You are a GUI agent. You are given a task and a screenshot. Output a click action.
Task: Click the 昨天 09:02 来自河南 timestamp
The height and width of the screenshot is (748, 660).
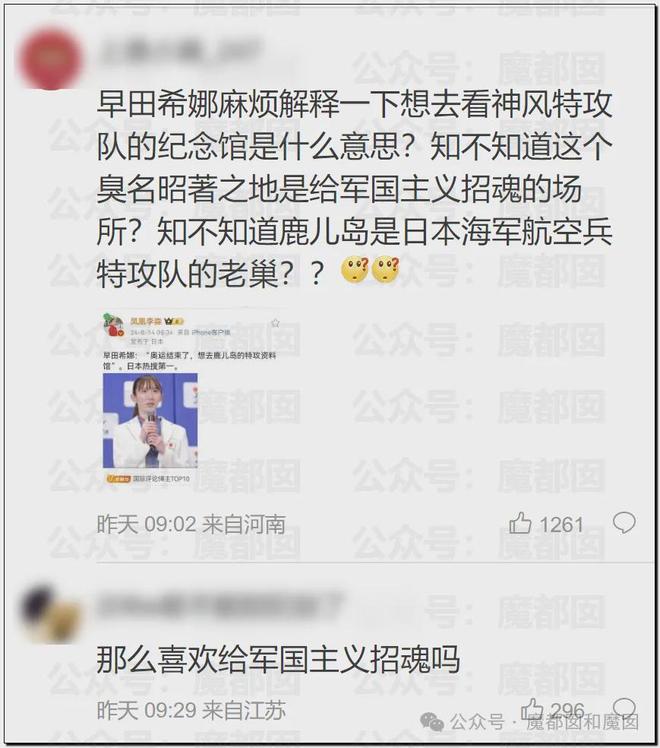191,524
